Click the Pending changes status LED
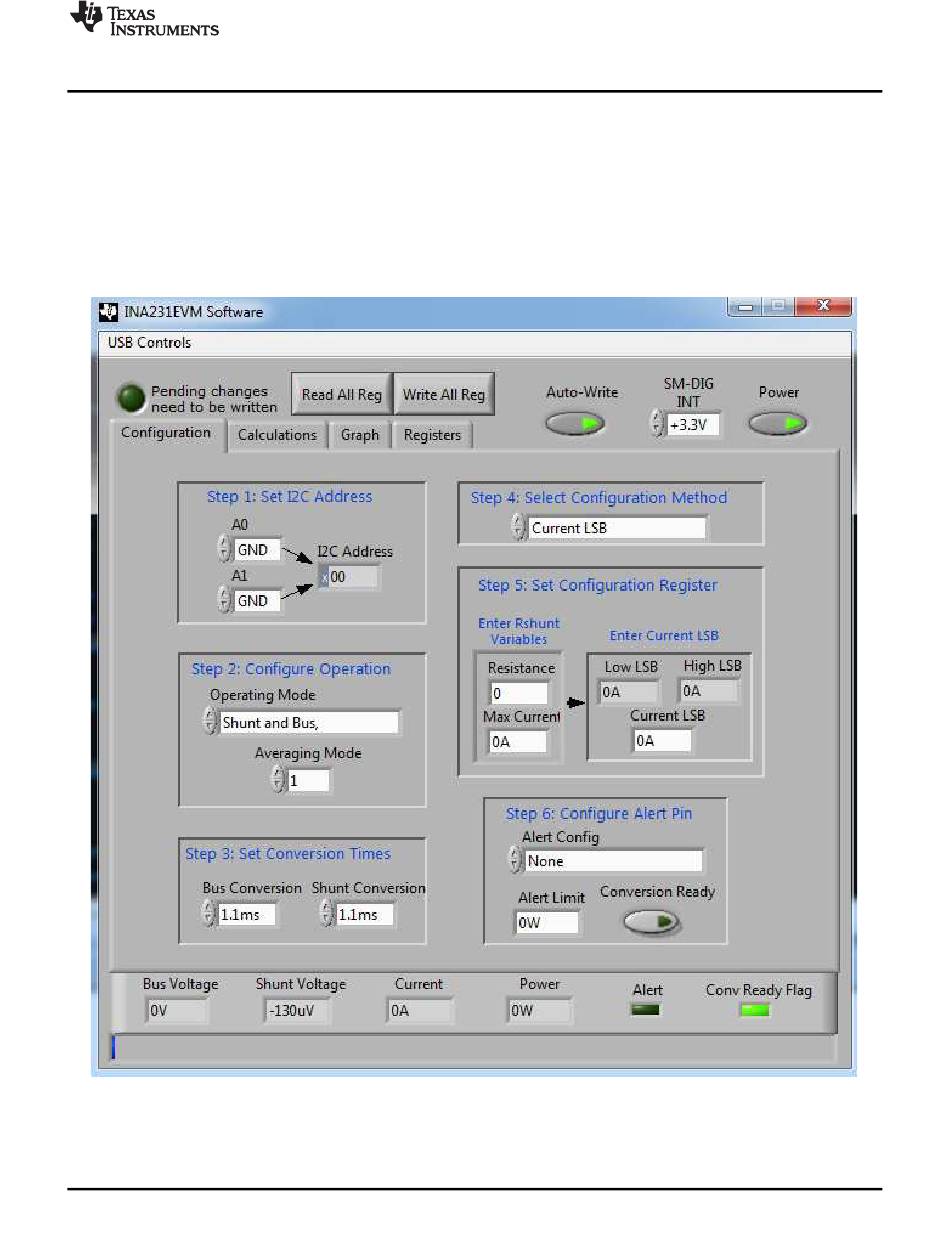Screen dimensions: 950x1241 [132, 398]
